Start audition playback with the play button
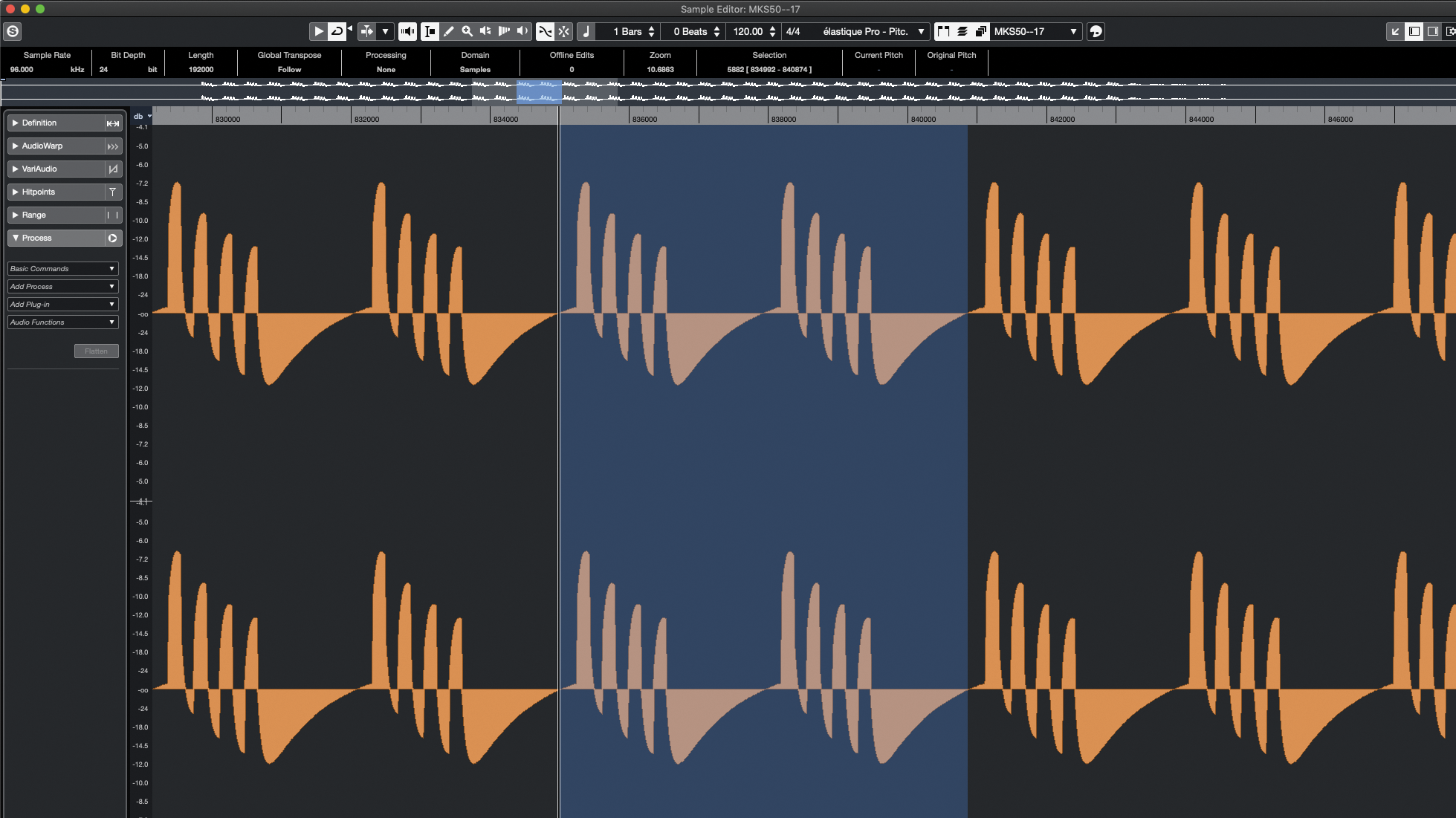Viewport: 1456px width, 818px height. pos(318,31)
